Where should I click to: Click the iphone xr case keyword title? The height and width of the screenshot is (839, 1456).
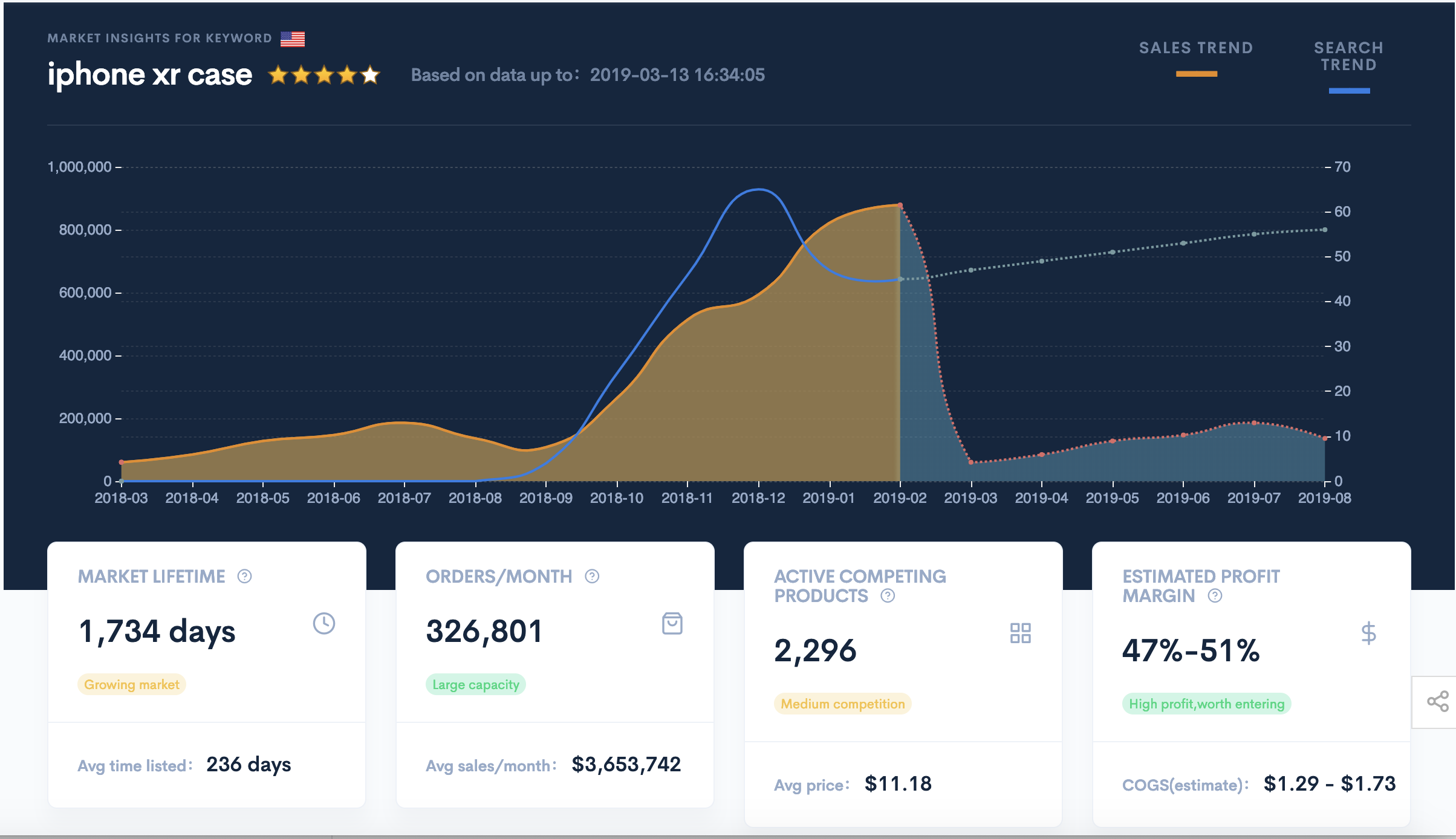pos(150,75)
